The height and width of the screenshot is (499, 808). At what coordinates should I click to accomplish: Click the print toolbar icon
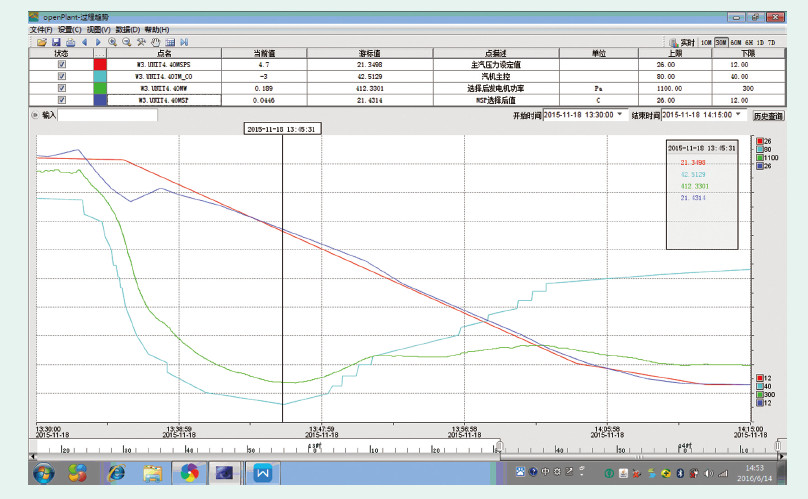[70, 42]
